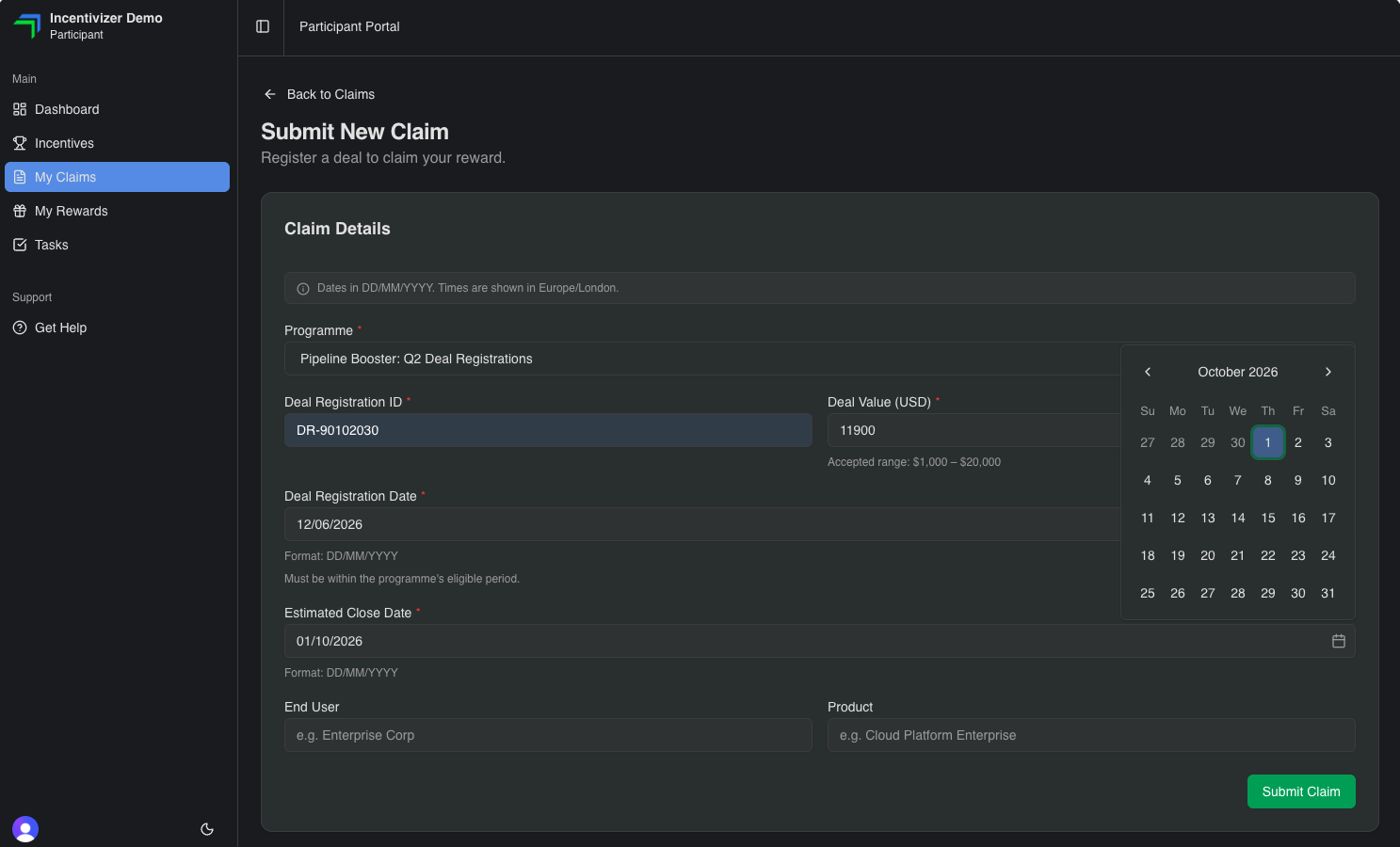Open the user avatar menu
Image resolution: width=1400 pixels, height=847 pixels.
coord(25,829)
